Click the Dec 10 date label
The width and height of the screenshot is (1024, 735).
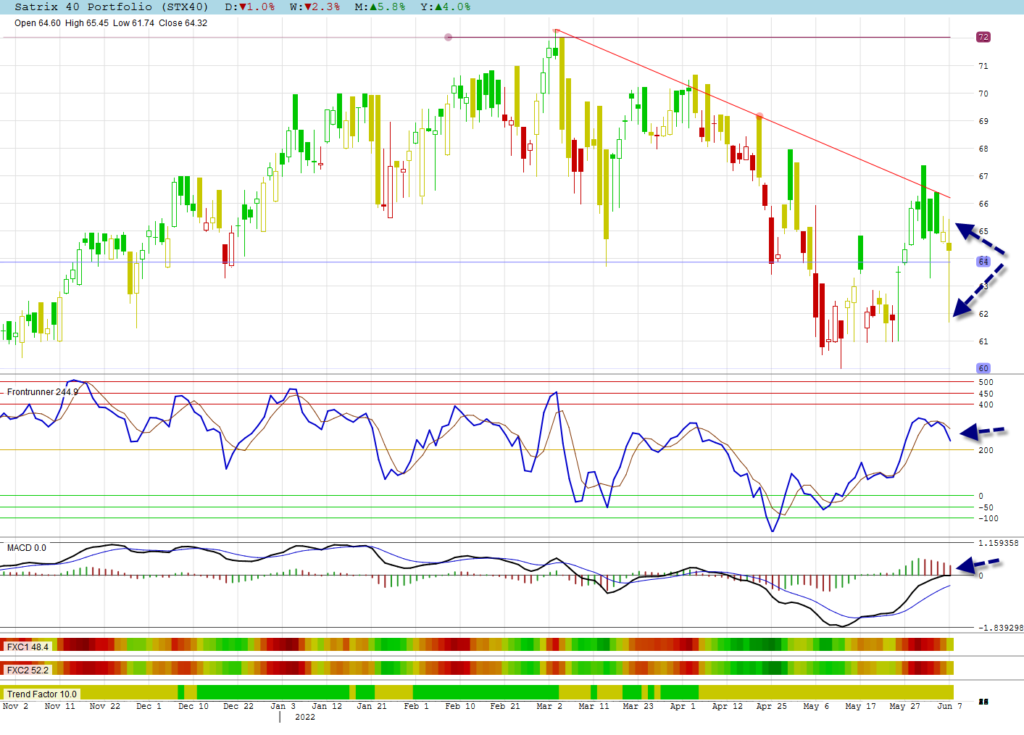193,706
